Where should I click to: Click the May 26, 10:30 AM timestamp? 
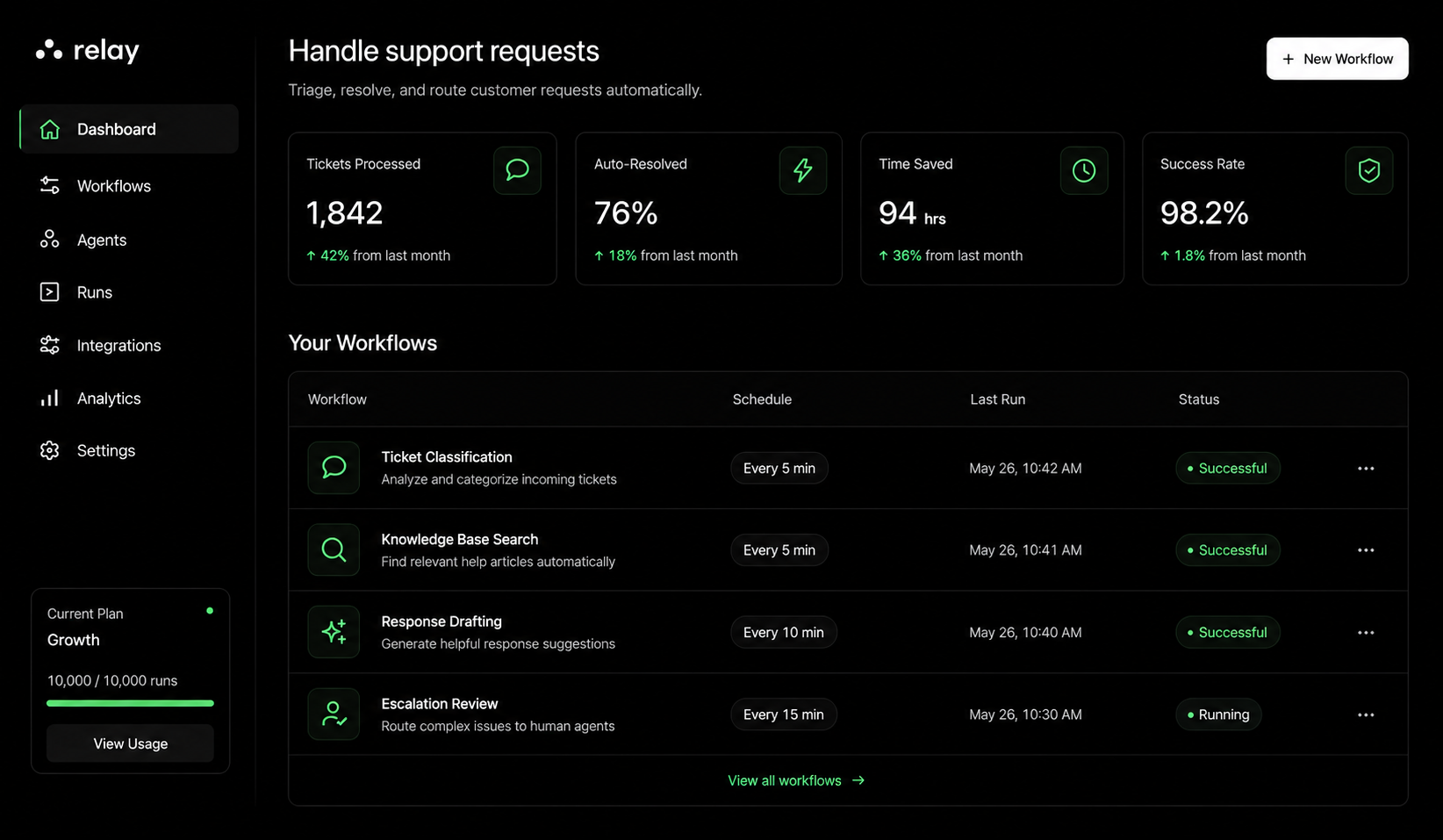(x=1025, y=714)
